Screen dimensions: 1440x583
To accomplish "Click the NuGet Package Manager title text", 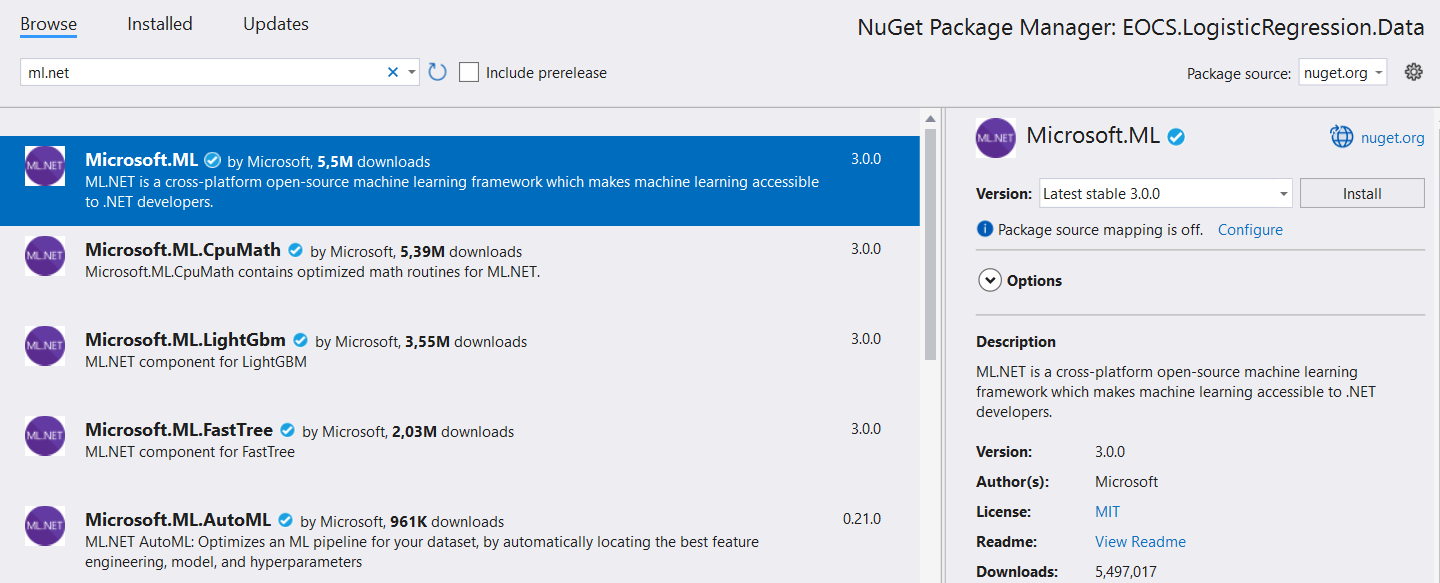I will click(x=1141, y=28).
